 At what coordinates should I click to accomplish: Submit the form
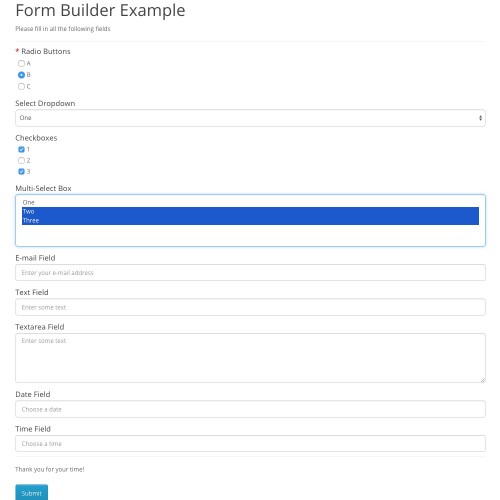click(32, 493)
